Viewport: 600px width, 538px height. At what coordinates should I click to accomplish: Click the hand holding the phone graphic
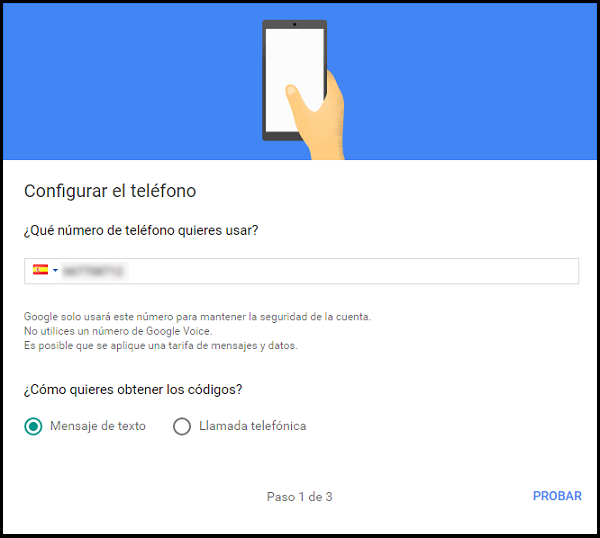[316, 117]
